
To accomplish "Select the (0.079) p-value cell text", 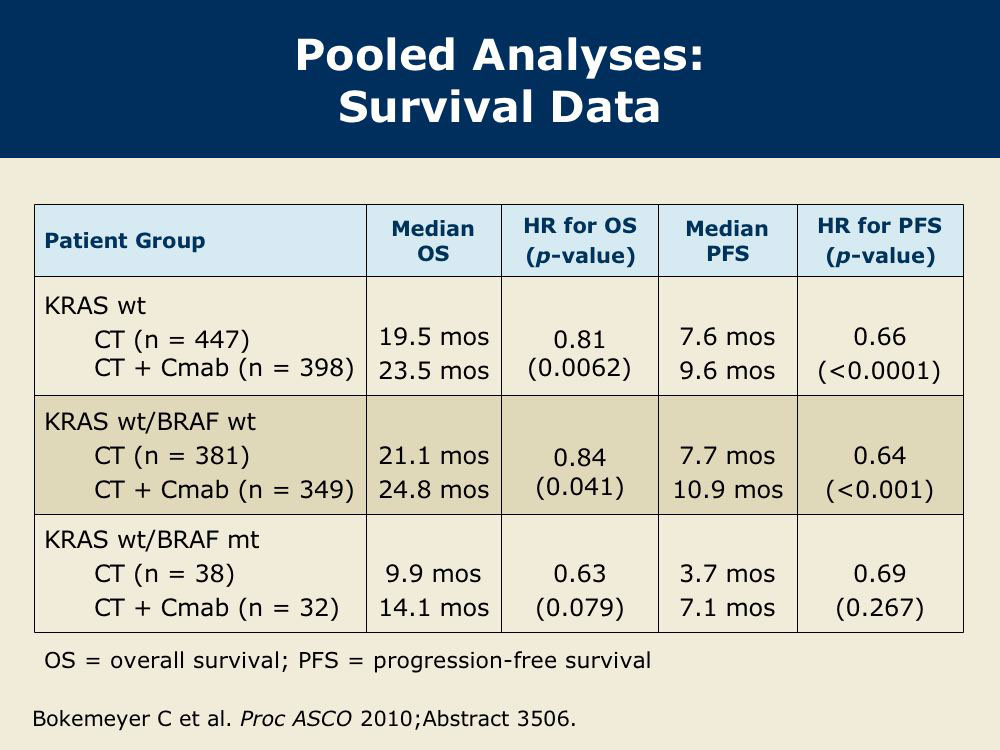I will click(x=580, y=608).
